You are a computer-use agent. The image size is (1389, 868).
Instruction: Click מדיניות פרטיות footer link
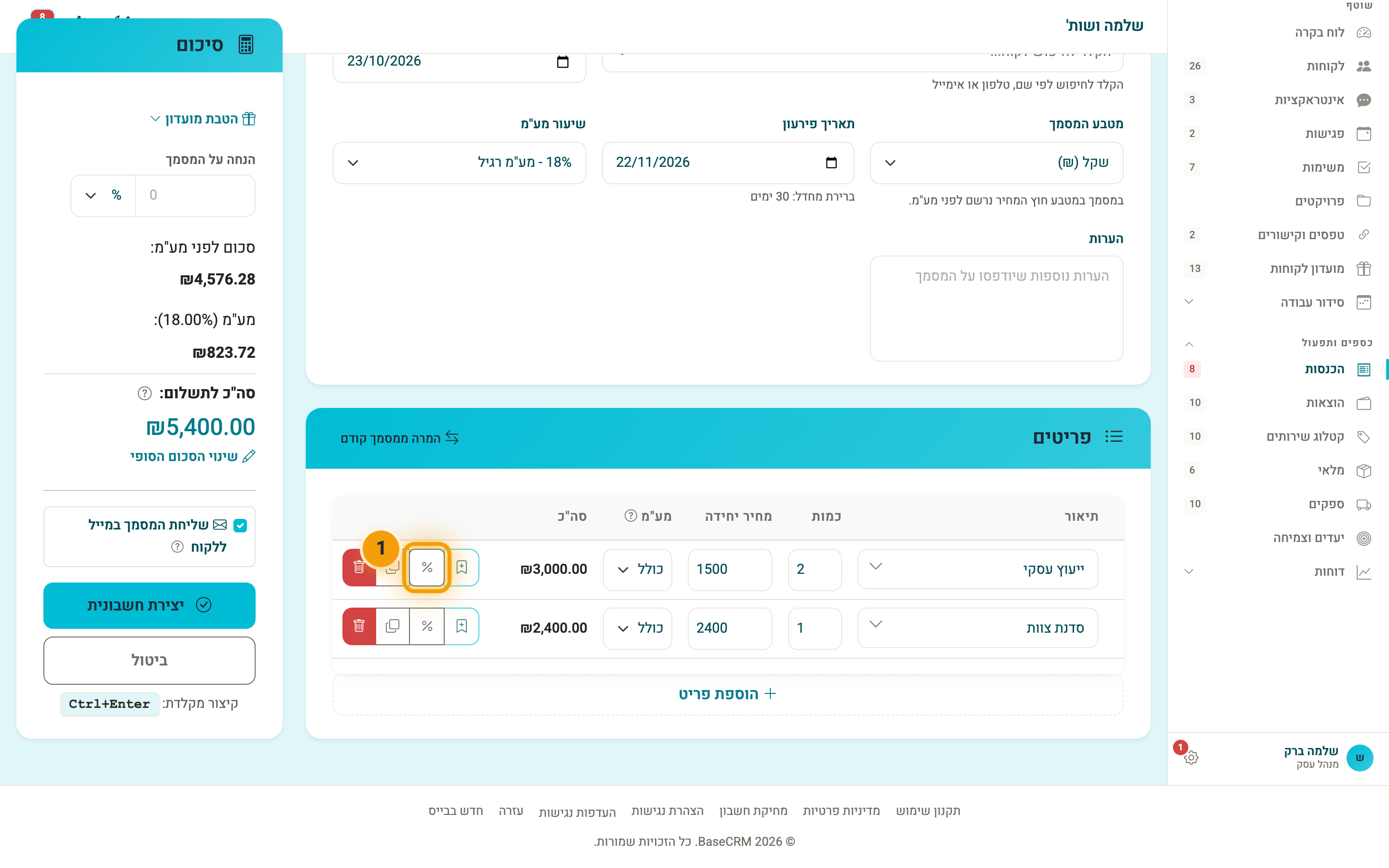pyautogui.click(x=841, y=811)
